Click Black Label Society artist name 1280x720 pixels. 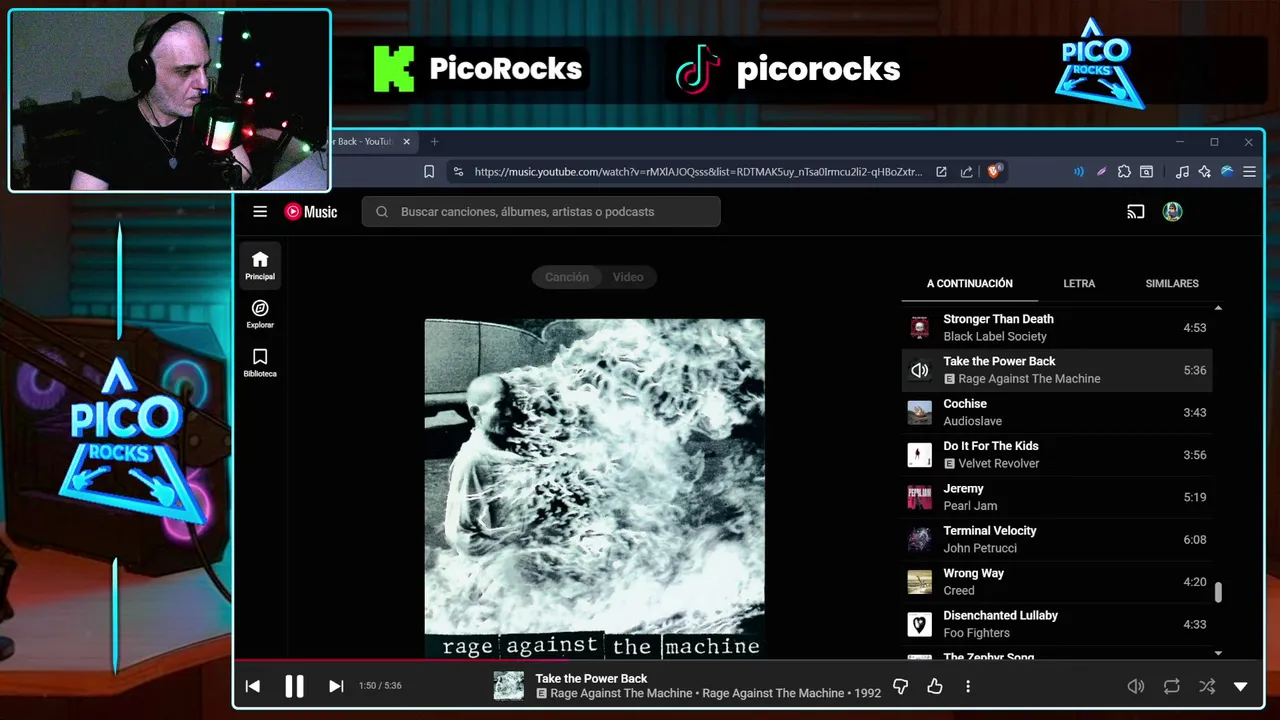coord(995,336)
